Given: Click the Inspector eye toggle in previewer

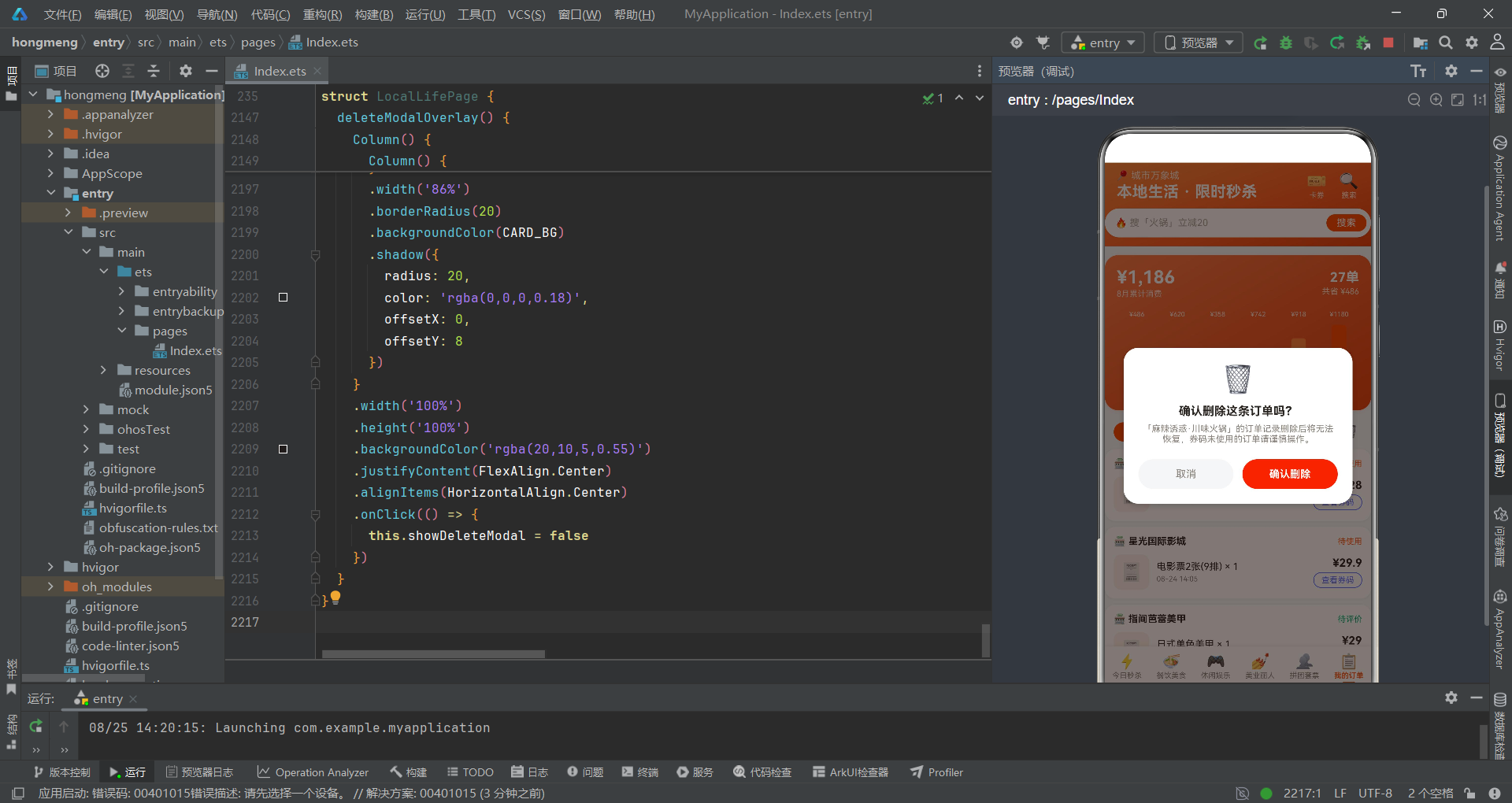Looking at the screenshot, I should [x=1500, y=72].
